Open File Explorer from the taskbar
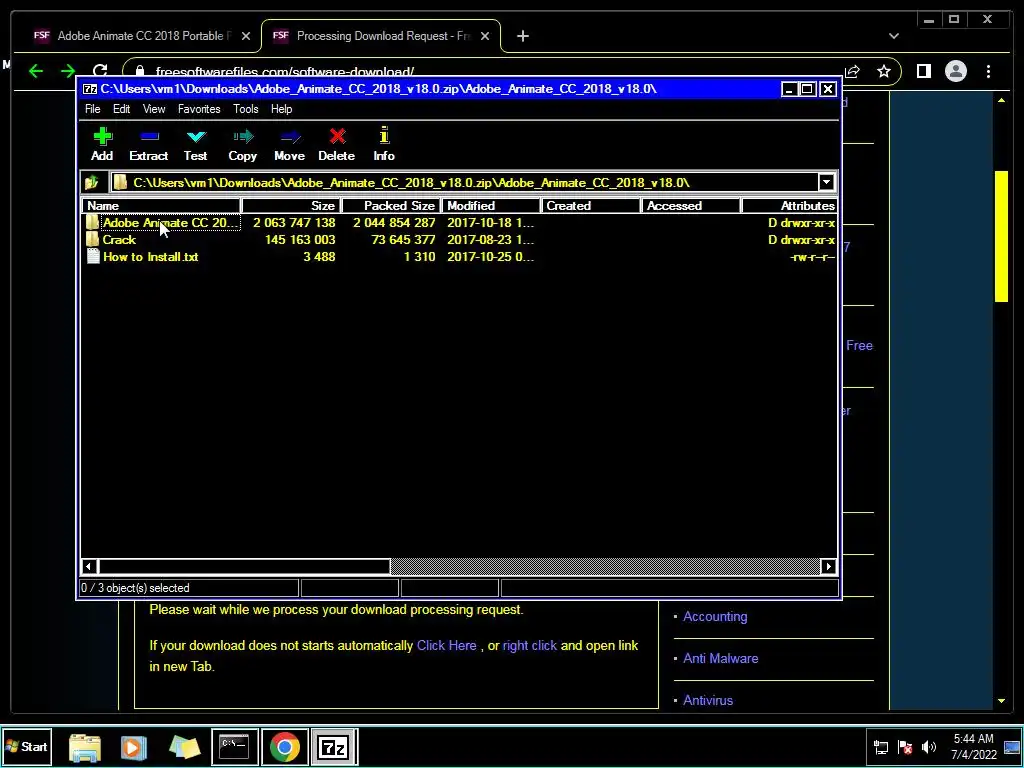1024x768 pixels. (85, 747)
